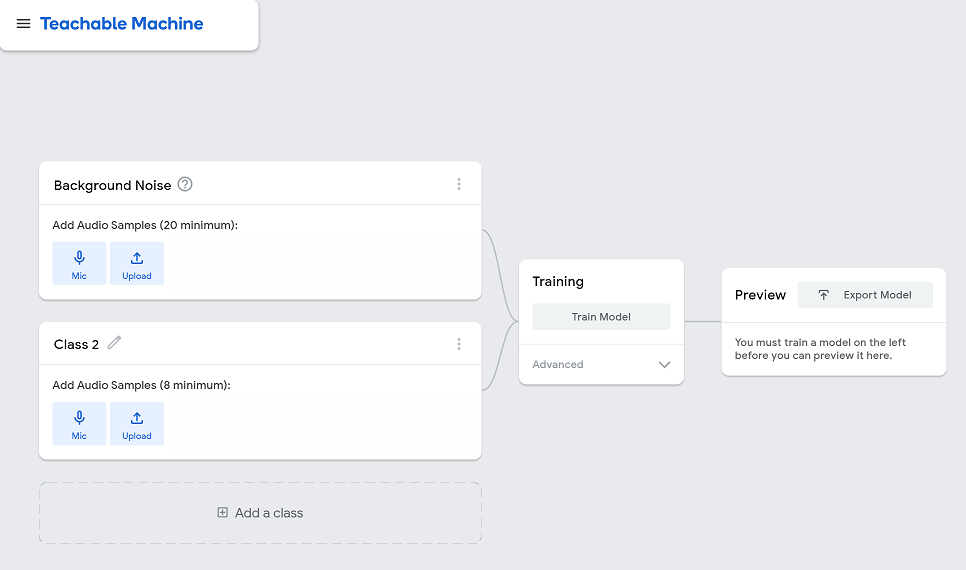Click the Advanced chevron arrow
This screenshot has height=570, width=966.
(664, 365)
